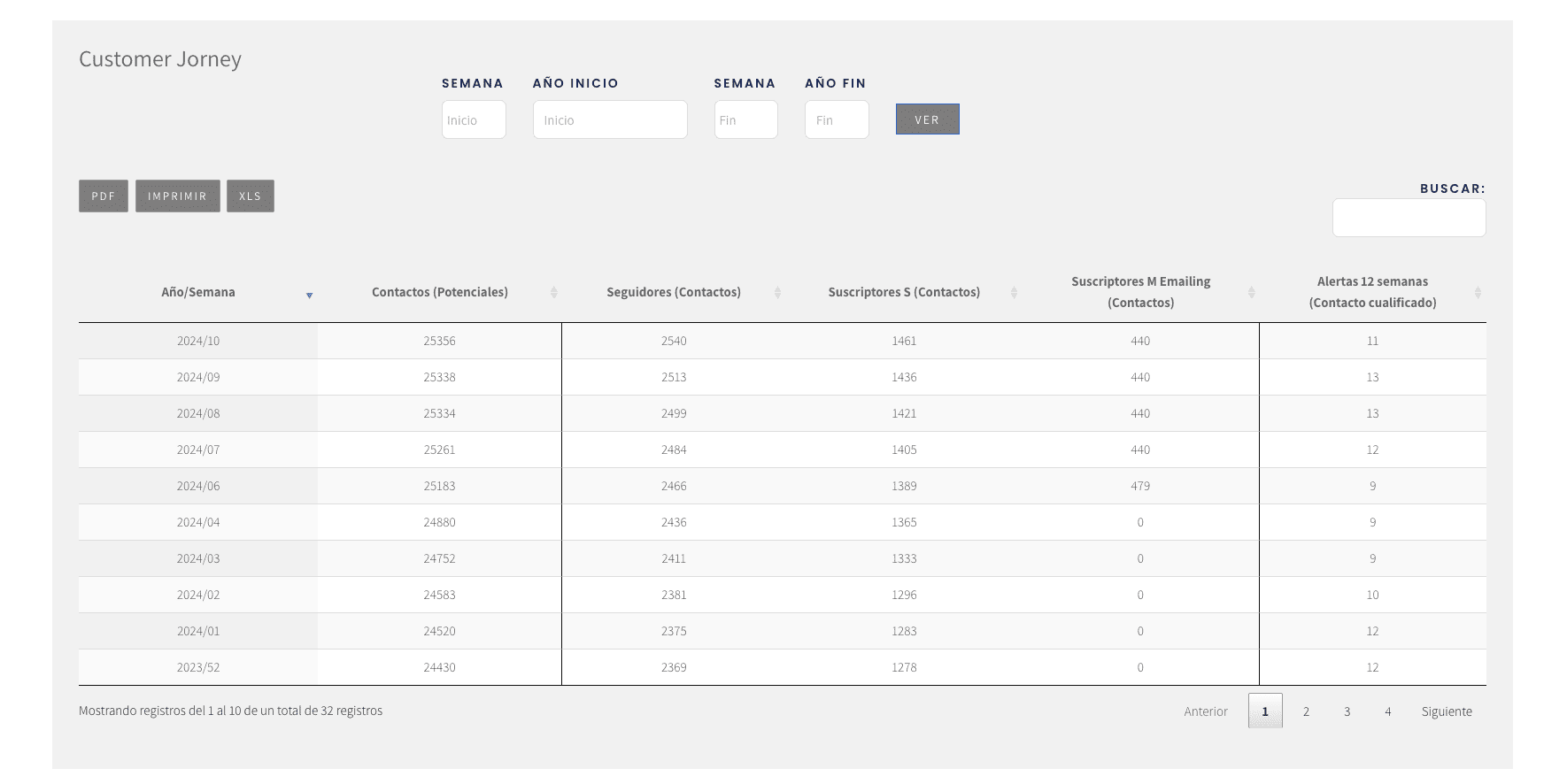Sort by Suscriptores M Emailing arrows
This screenshot has height=784, width=1567.
tap(1251, 292)
